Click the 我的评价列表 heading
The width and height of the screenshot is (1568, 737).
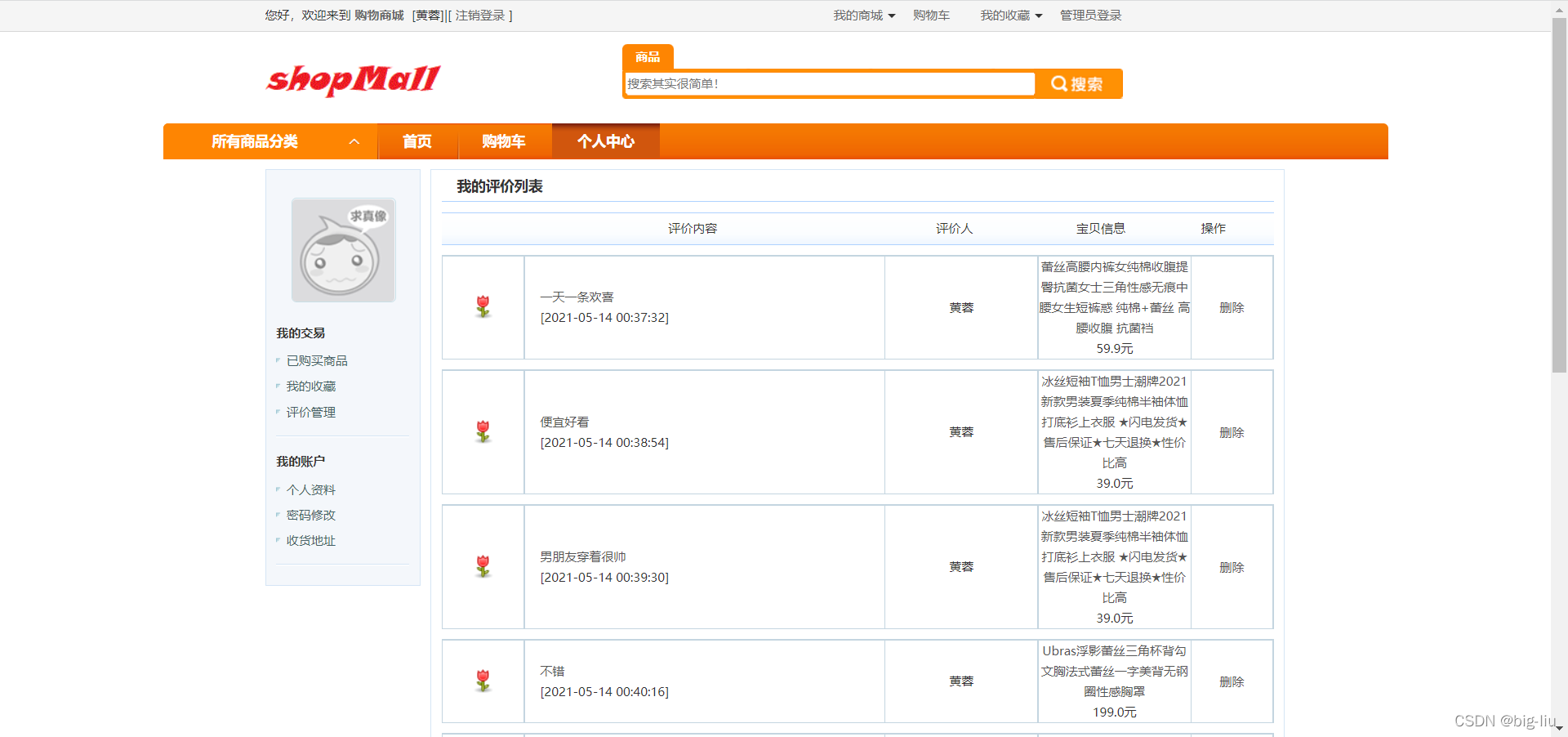point(500,186)
